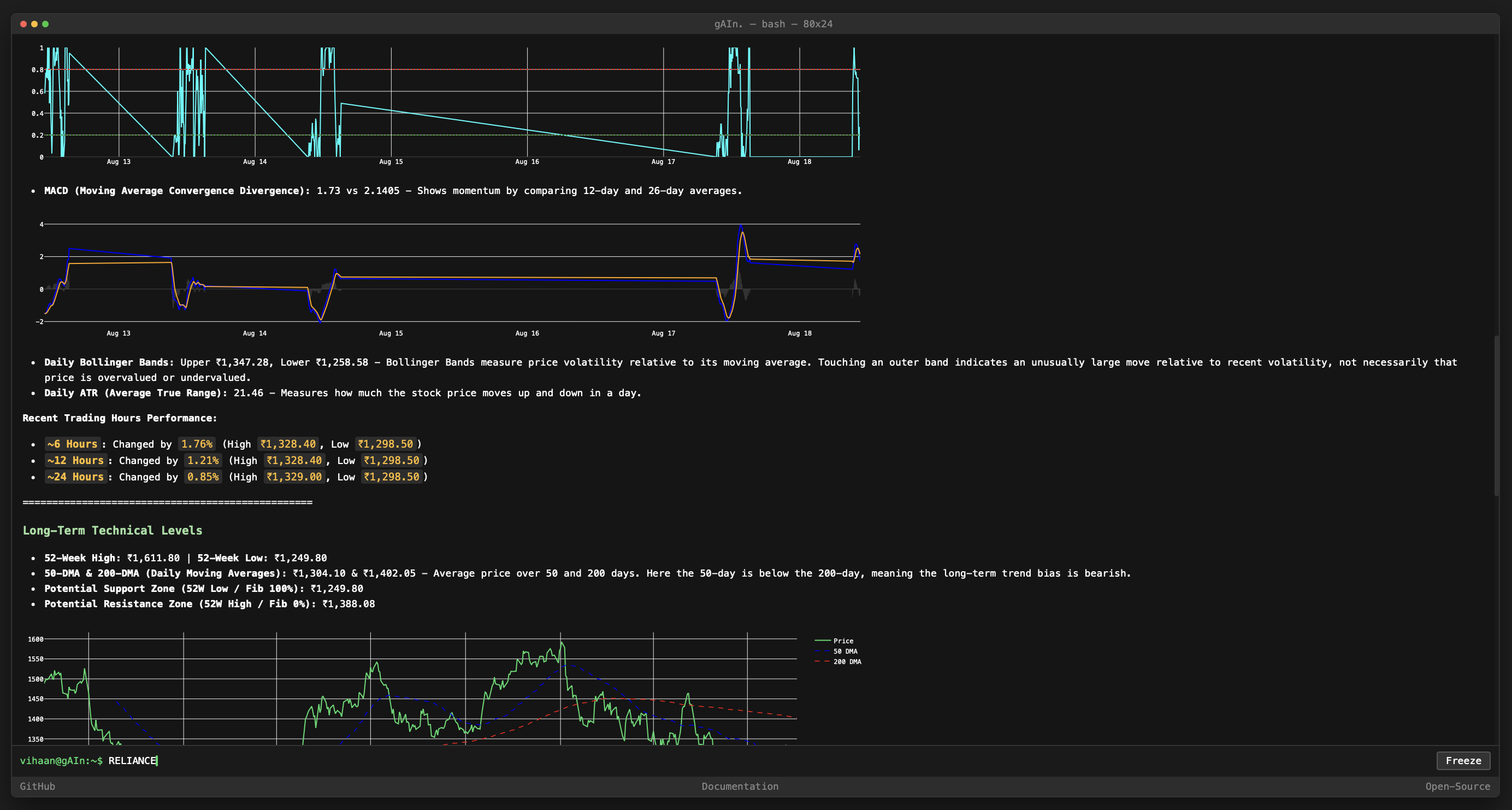The height and width of the screenshot is (810, 1512).
Task: Click the Recent Trading Hours Performance heading
Action: 120,418
